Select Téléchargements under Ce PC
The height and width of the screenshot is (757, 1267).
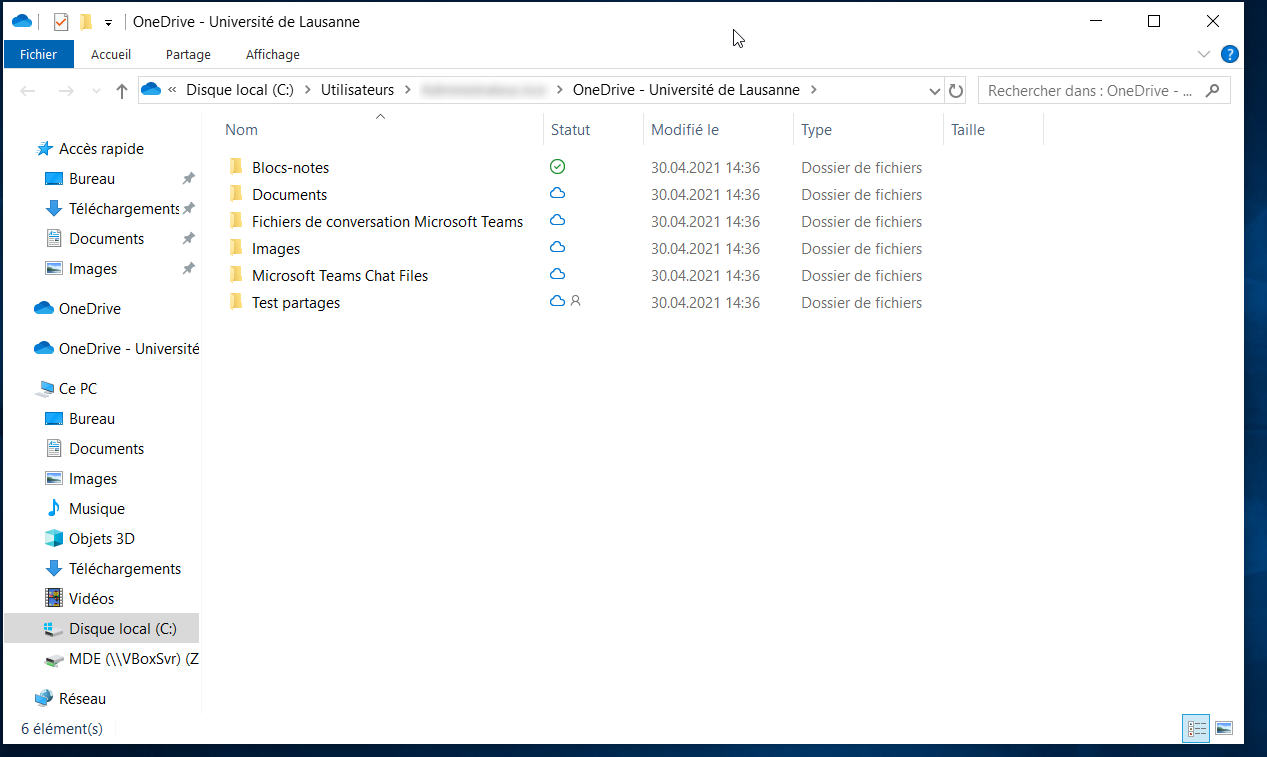[x=125, y=568]
